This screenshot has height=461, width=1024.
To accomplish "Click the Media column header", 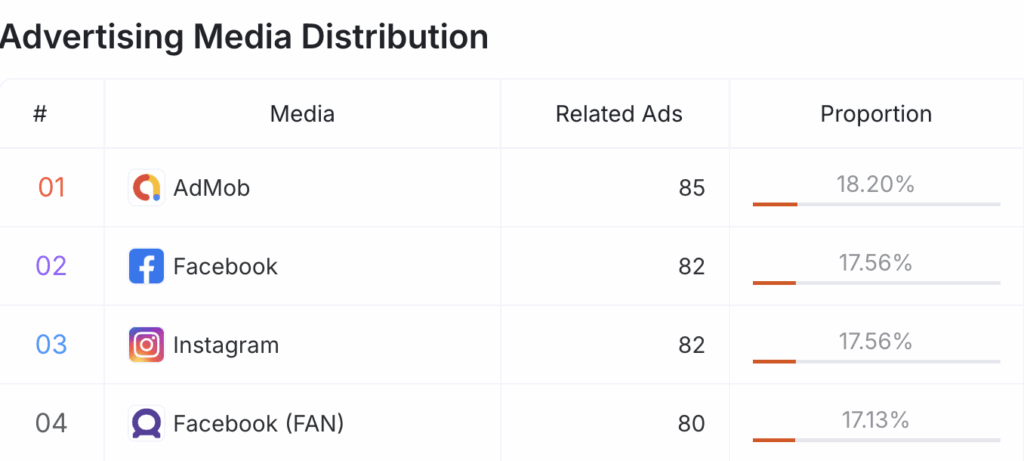I will pos(302,114).
